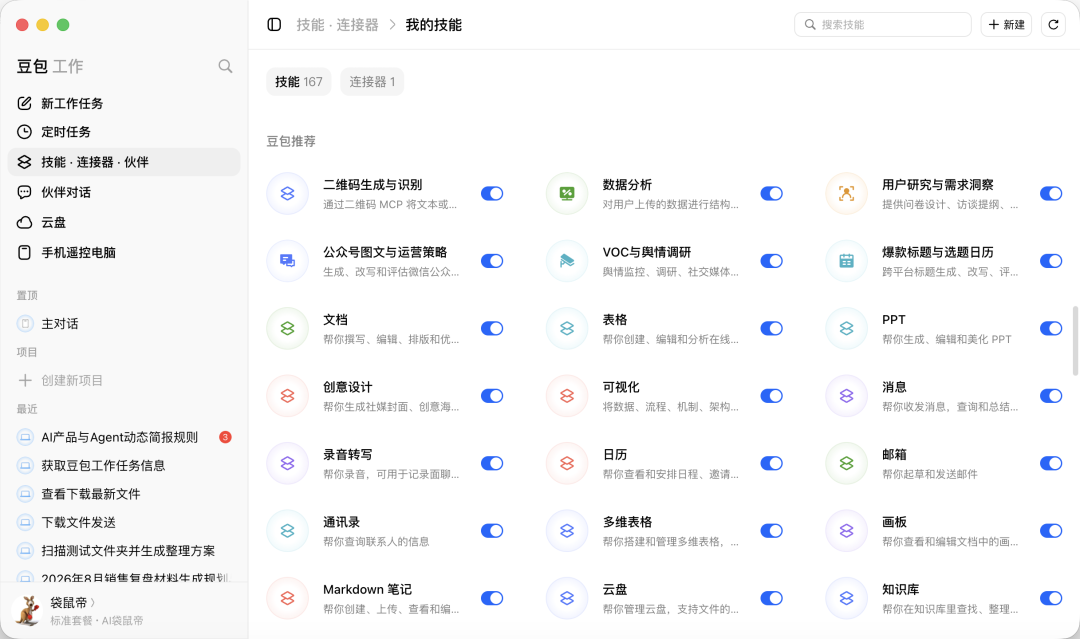Image resolution: width=1080 pixels, height=639 pixels.
Task: Open 手机遥控电脑 sidebar item
Action: (124, 253)
